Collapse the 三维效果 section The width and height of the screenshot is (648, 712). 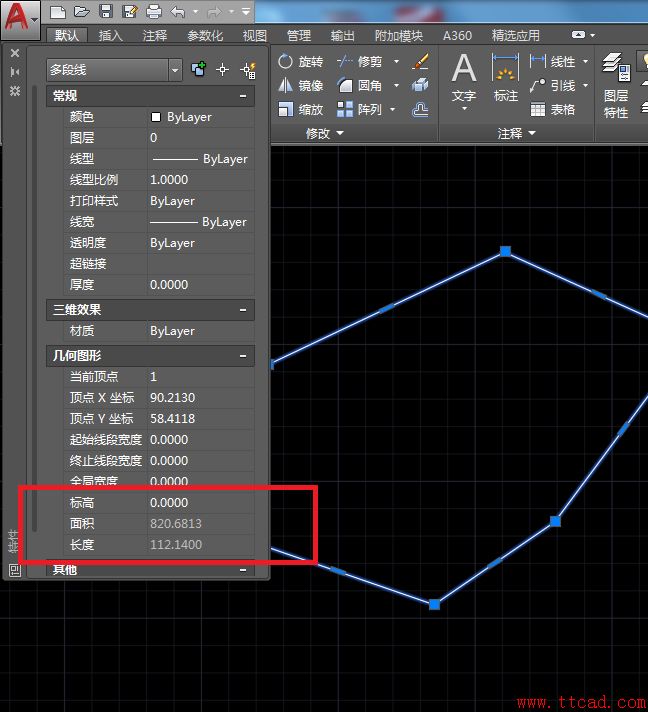243,310
